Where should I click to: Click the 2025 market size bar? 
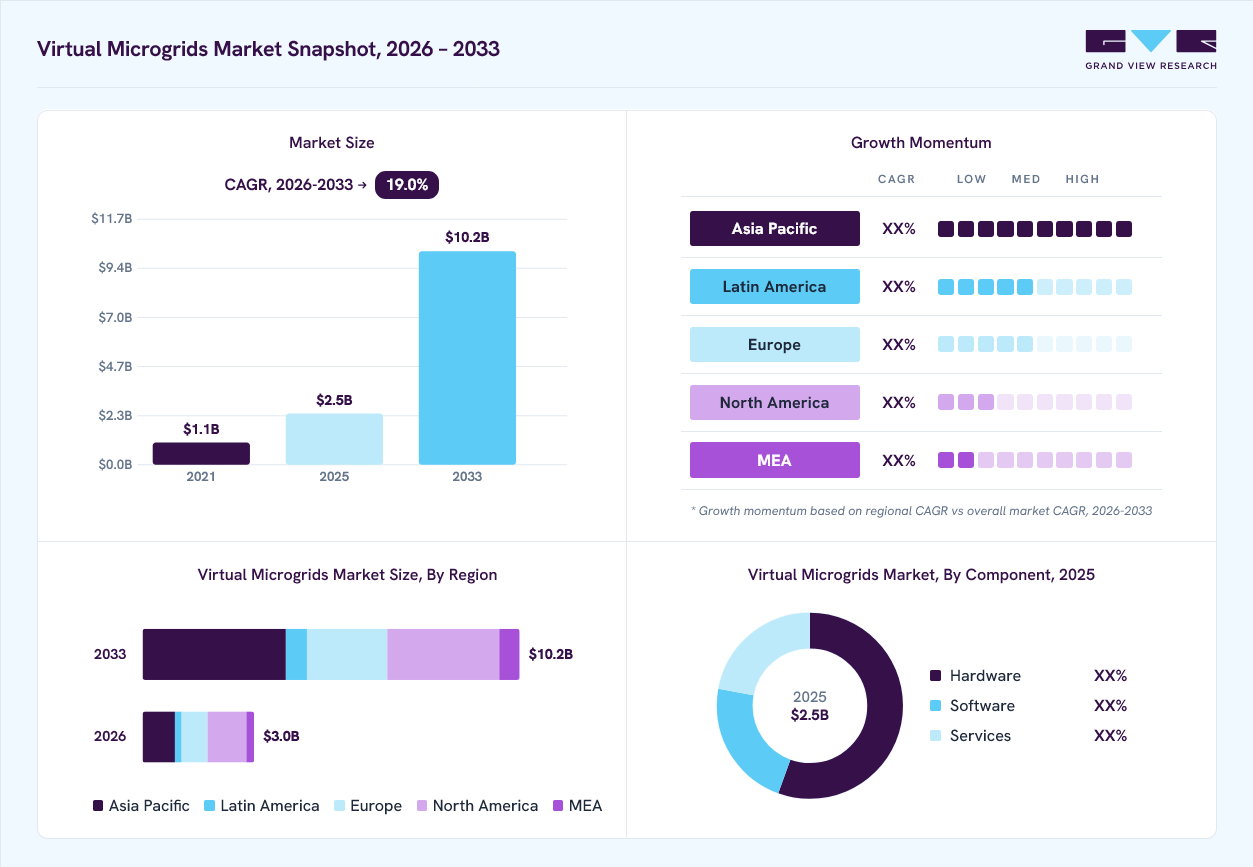334,439
